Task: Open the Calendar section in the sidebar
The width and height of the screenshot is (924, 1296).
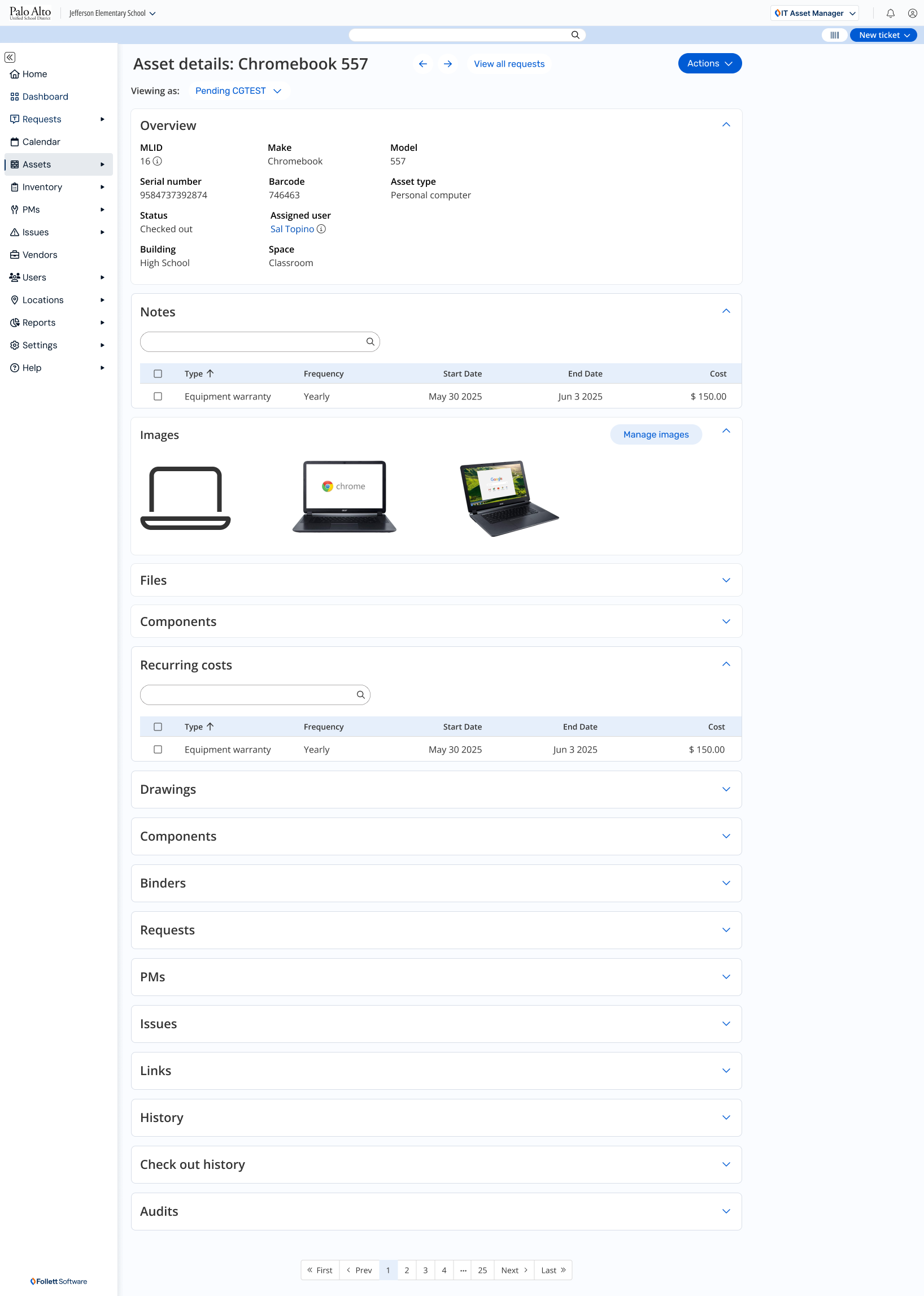Action: 41,141
